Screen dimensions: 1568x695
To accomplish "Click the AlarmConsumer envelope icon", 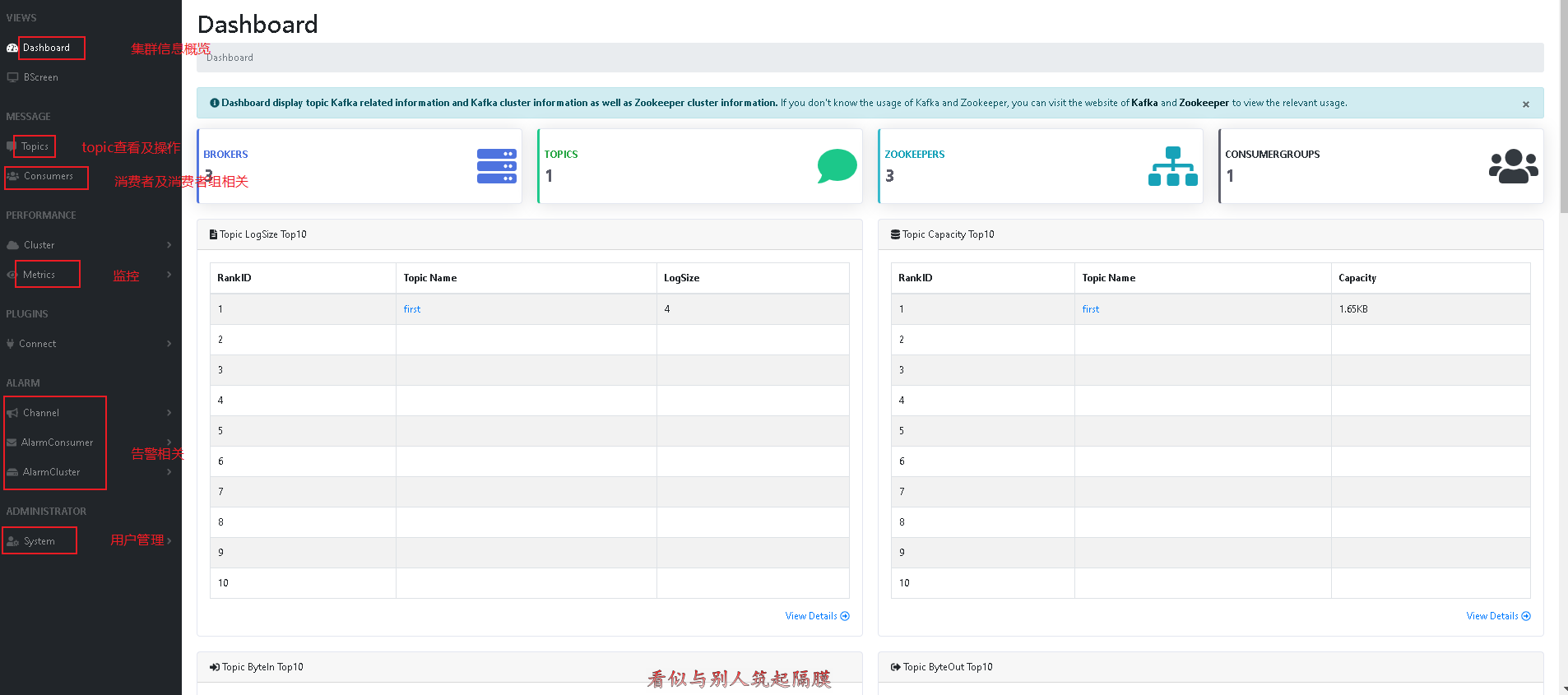I will tap(12, 442).
